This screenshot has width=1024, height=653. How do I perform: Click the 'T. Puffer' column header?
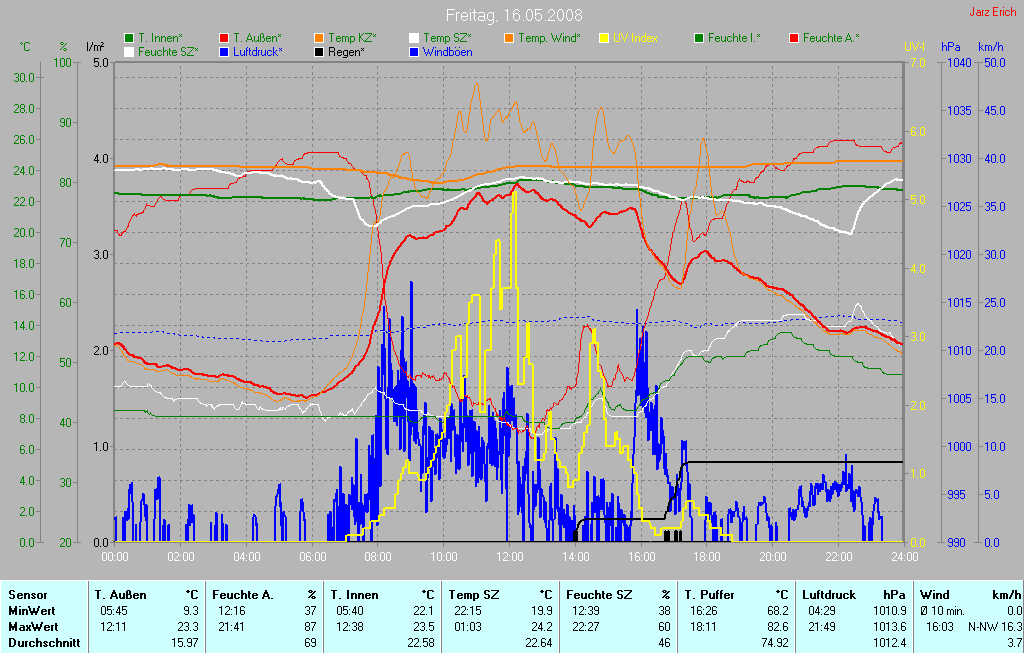click(x=710, y=595)
